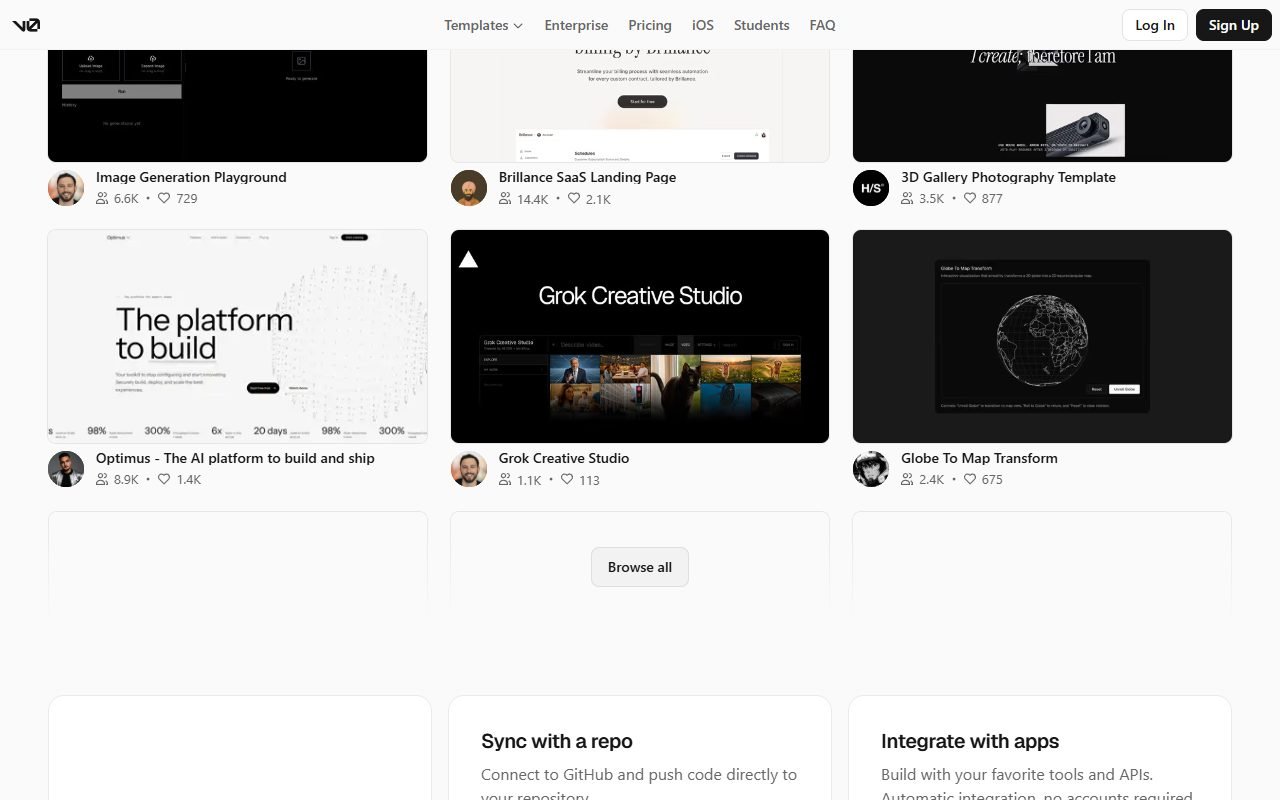
Task: Click heart icon on Optimus template
Action: (164, 479)
